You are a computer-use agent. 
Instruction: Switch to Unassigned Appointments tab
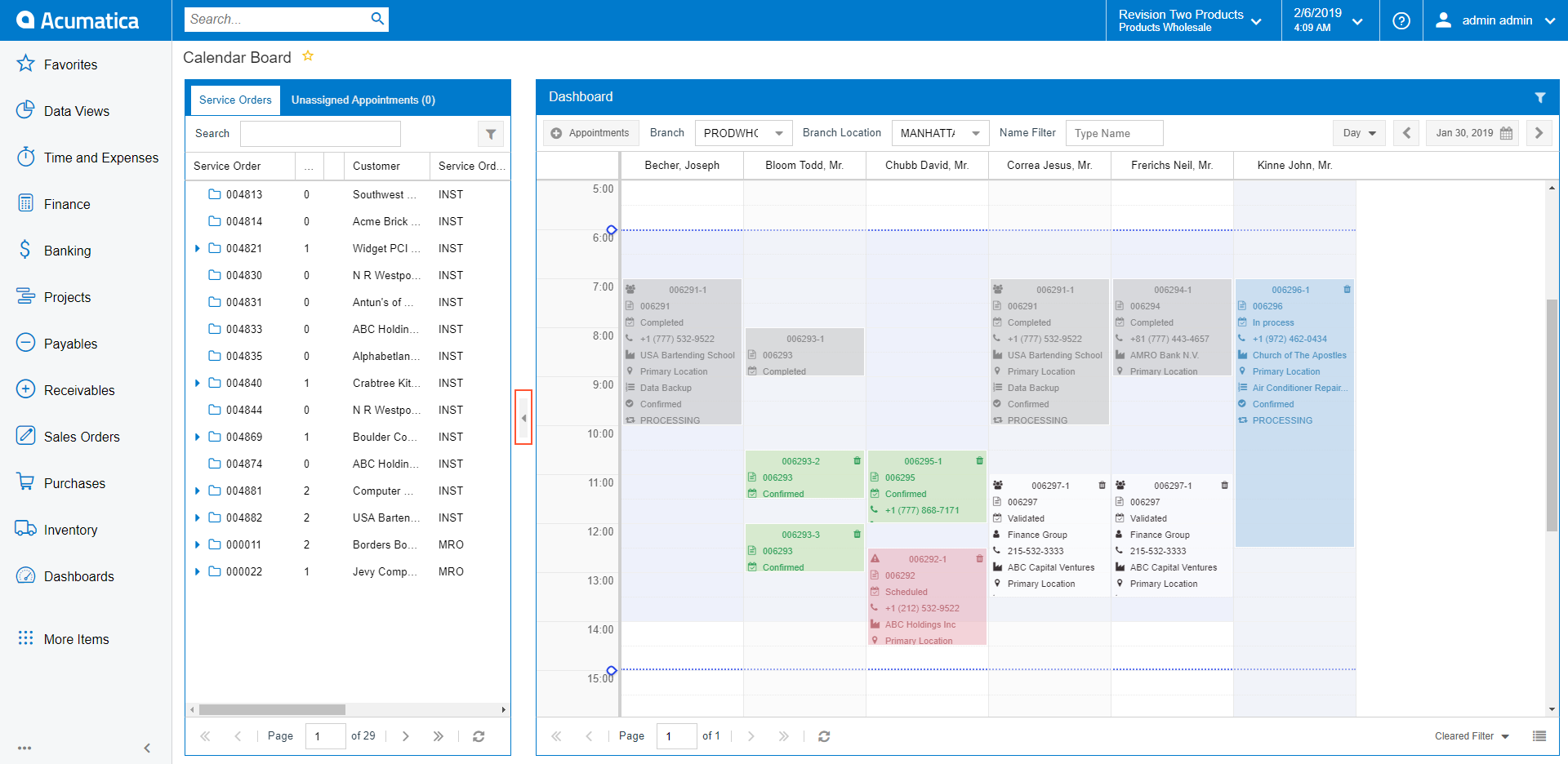(x=363, y=100)
